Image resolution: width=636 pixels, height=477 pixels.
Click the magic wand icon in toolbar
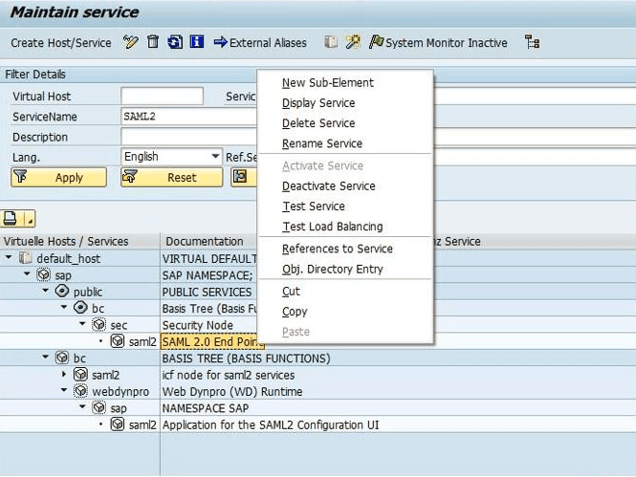353,42
